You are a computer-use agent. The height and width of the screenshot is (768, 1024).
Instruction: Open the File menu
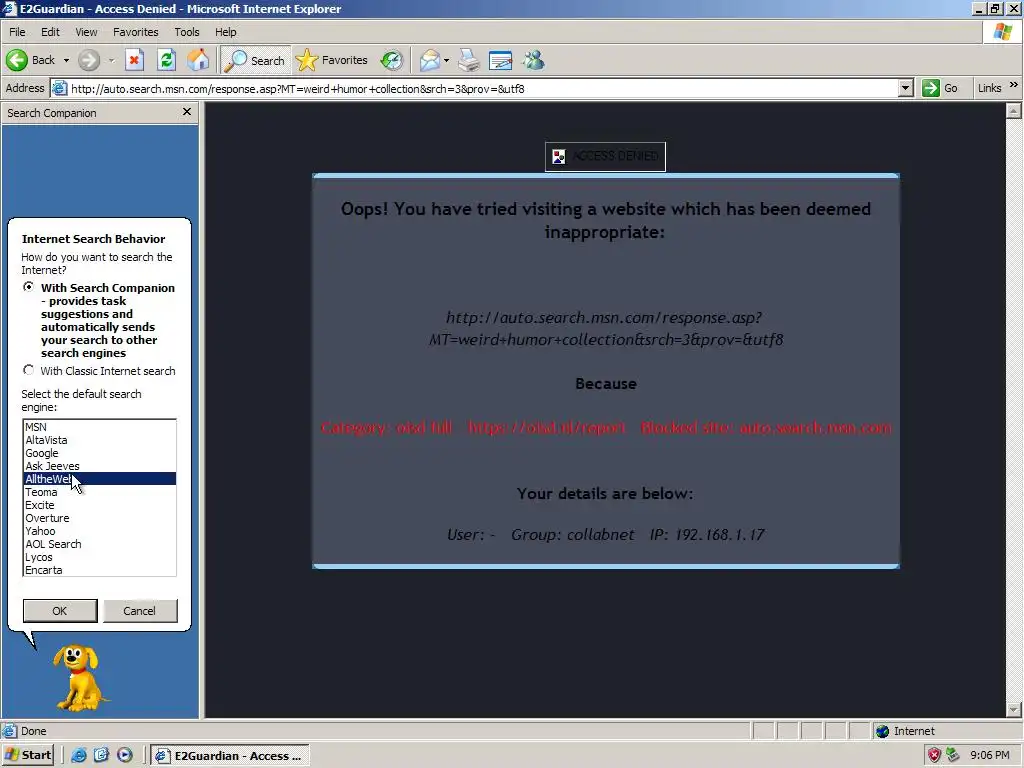(17, 32)
